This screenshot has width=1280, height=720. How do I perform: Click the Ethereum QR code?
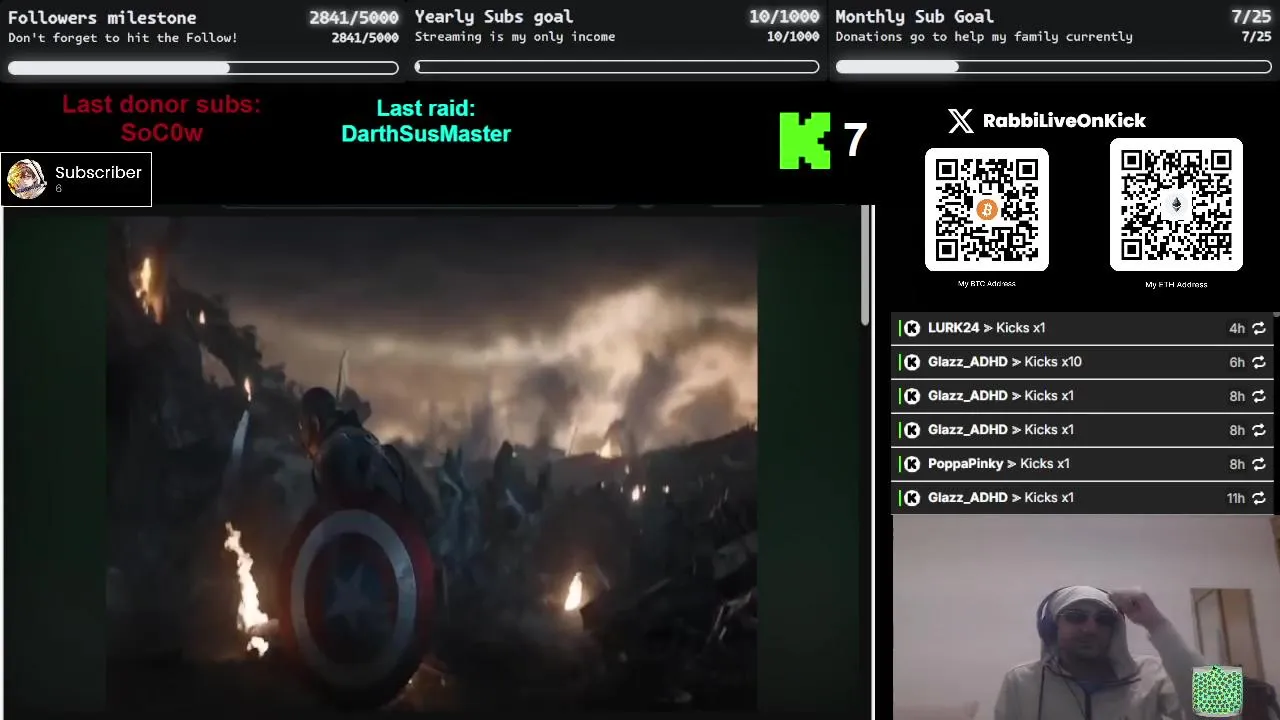tap(1176, 204)
